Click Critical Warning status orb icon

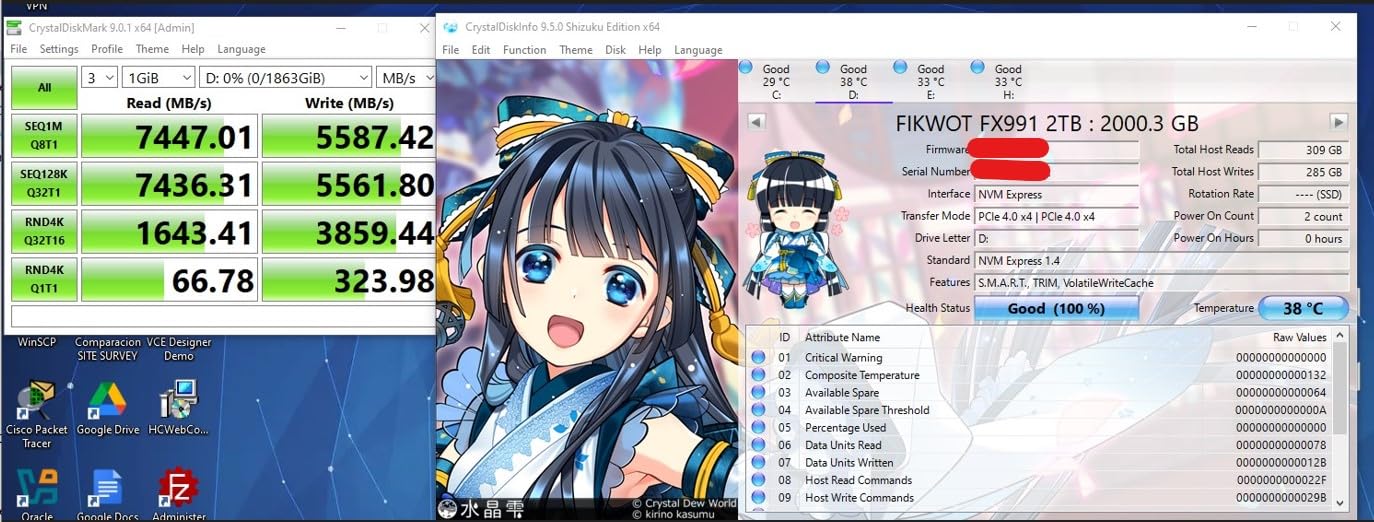[758, 358]
